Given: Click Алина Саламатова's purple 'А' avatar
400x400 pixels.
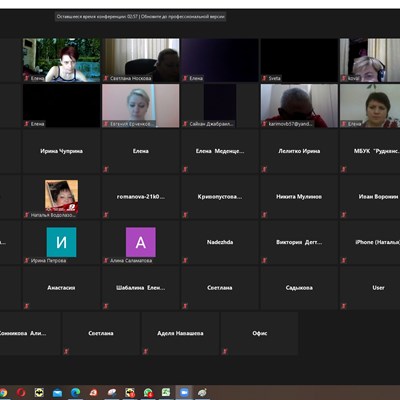Looking at the screenshot, I should click(141, 242).
